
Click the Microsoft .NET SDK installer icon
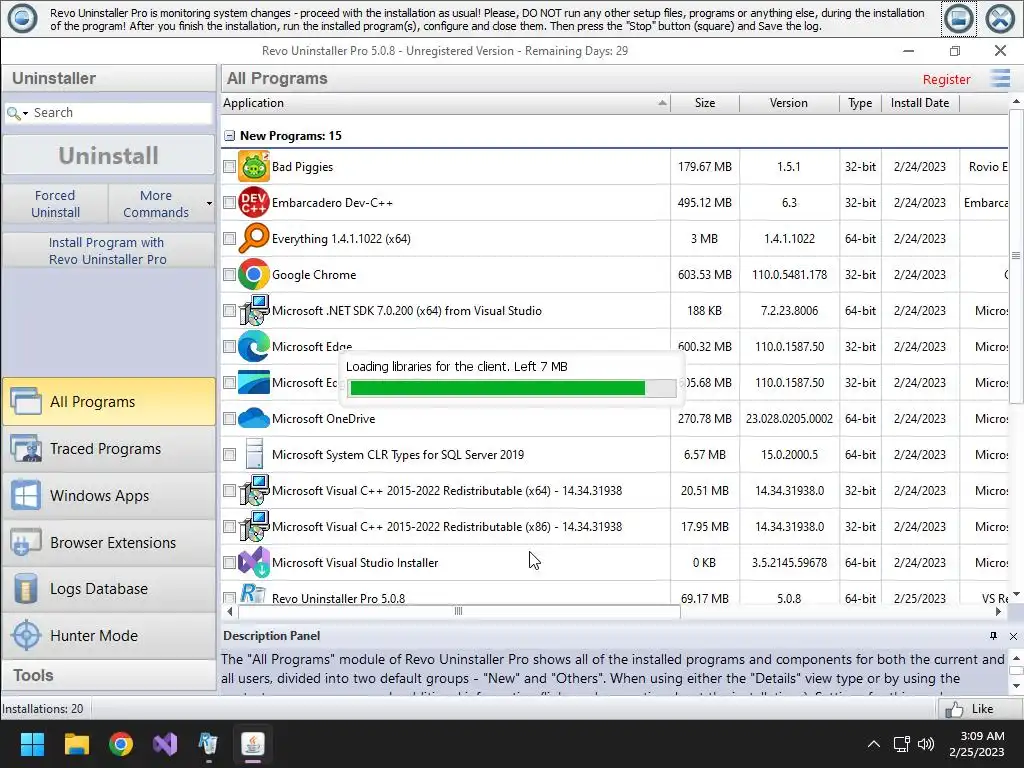[253, 310]
